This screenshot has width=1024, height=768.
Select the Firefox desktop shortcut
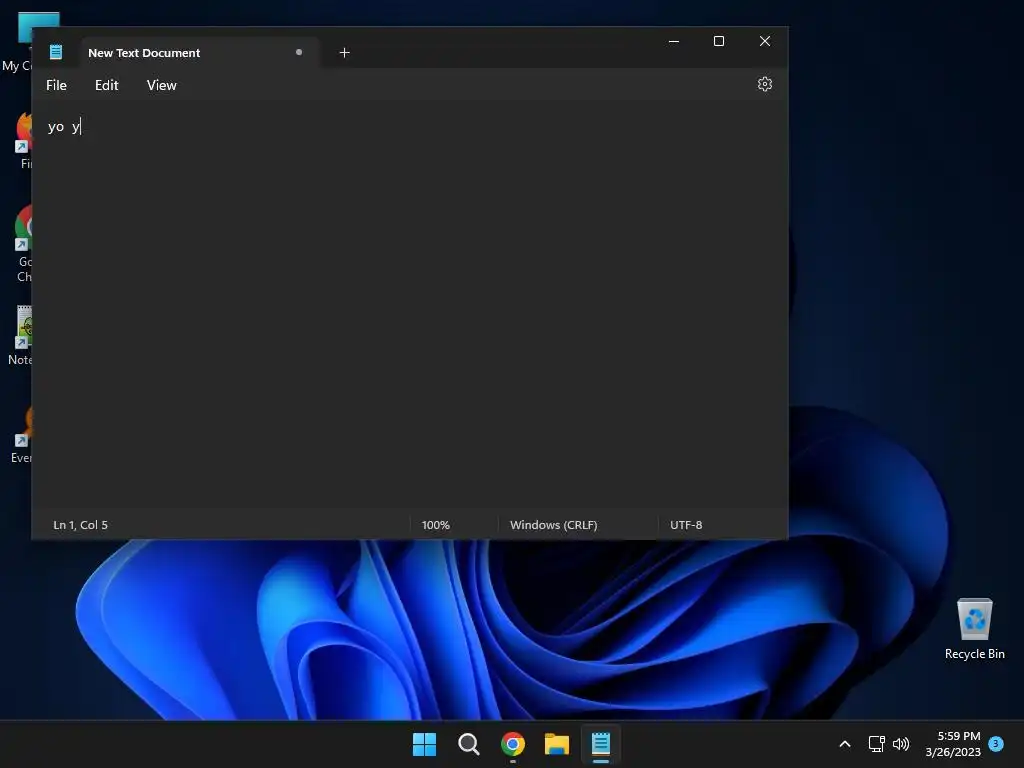(24, 140)
